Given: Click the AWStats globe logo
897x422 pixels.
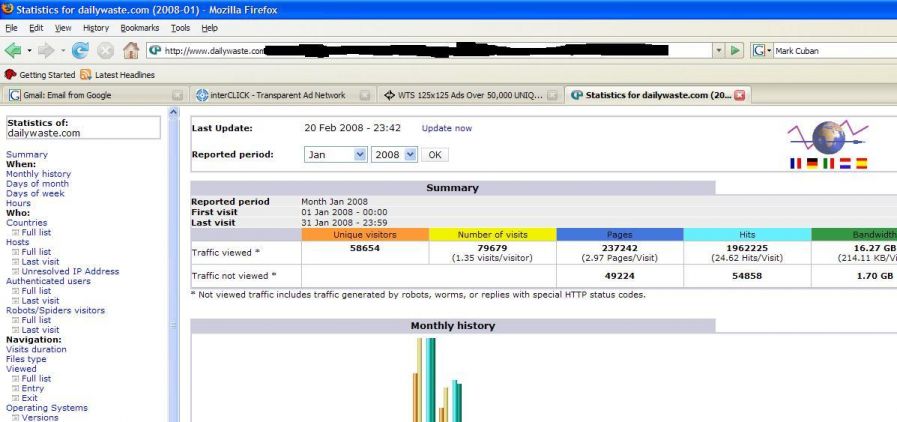Looking at the screenshot, I should click(x=828, y=137).
